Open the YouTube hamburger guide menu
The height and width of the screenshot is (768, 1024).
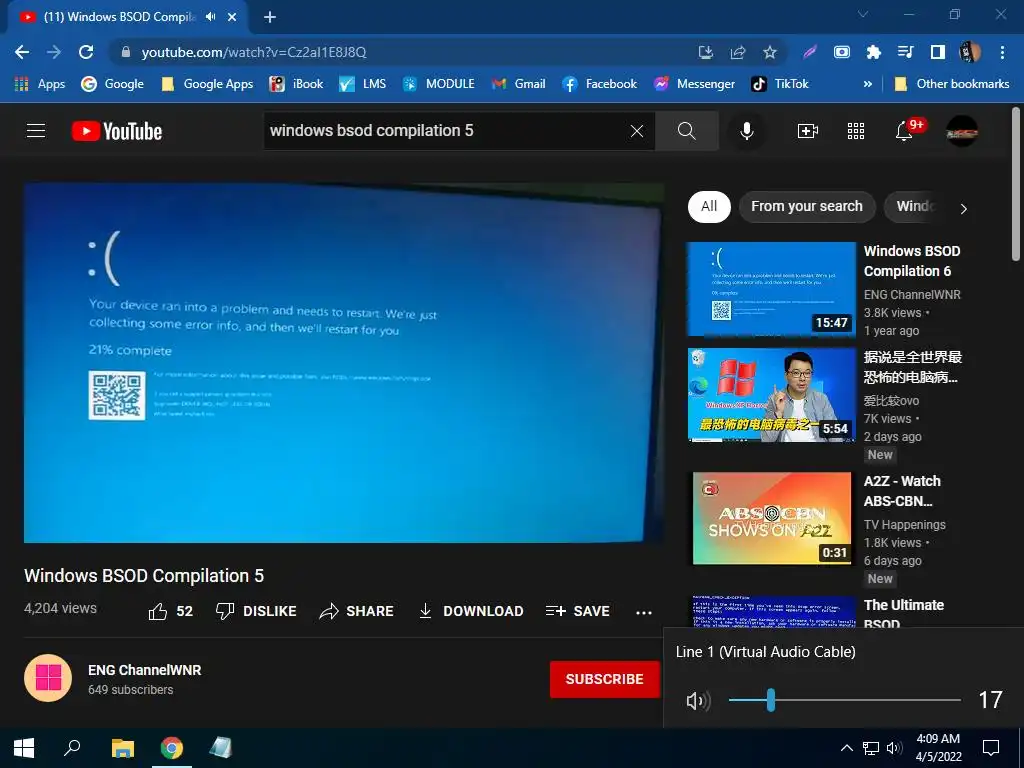click(36, 131)
